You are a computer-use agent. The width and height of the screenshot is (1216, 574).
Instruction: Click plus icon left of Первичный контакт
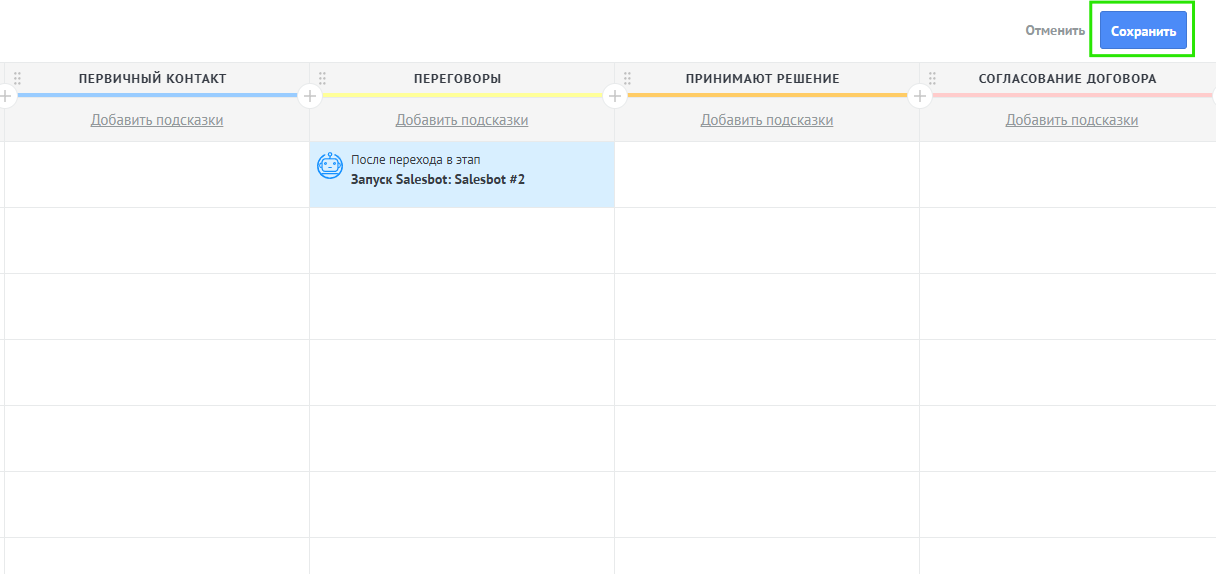(5, 96)
